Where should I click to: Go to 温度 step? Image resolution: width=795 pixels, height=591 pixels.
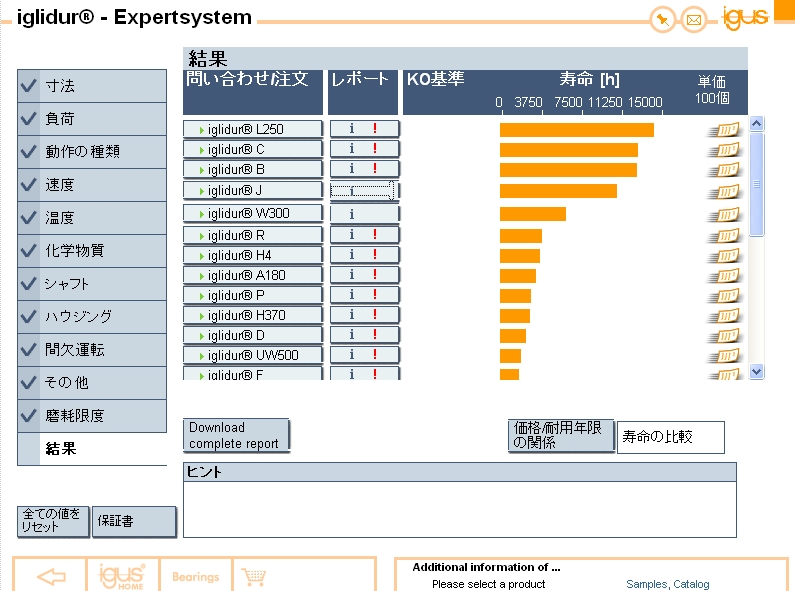92,218
